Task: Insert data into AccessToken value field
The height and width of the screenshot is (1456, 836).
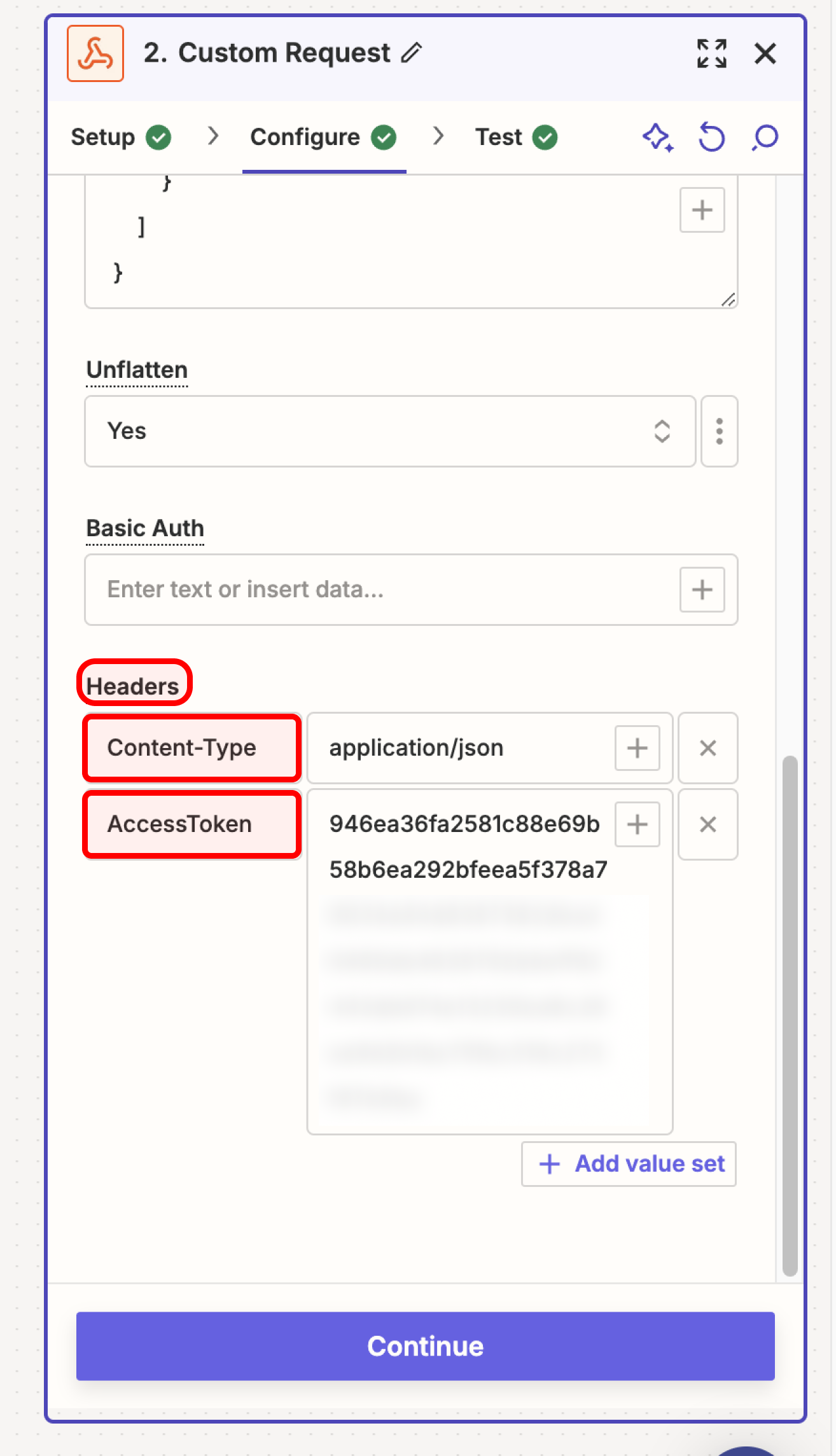Action: (x=637, y=824)
